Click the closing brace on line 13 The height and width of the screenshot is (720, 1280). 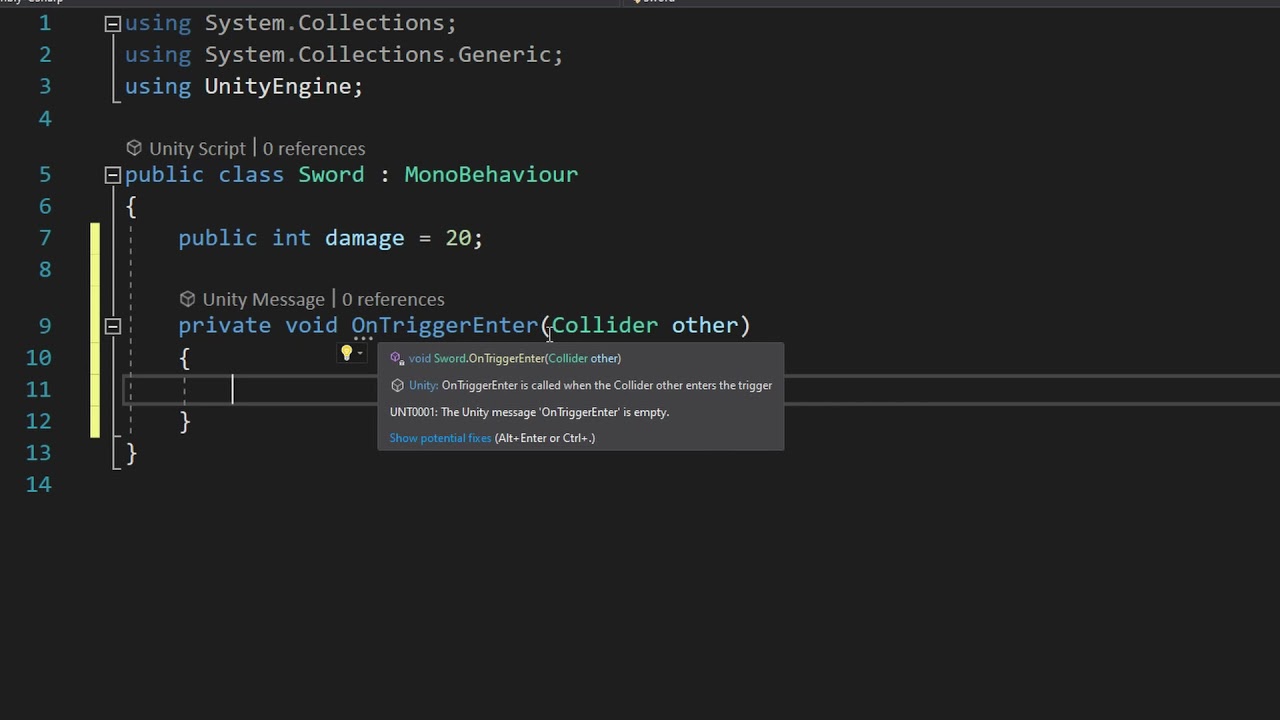tap(131, 453)
